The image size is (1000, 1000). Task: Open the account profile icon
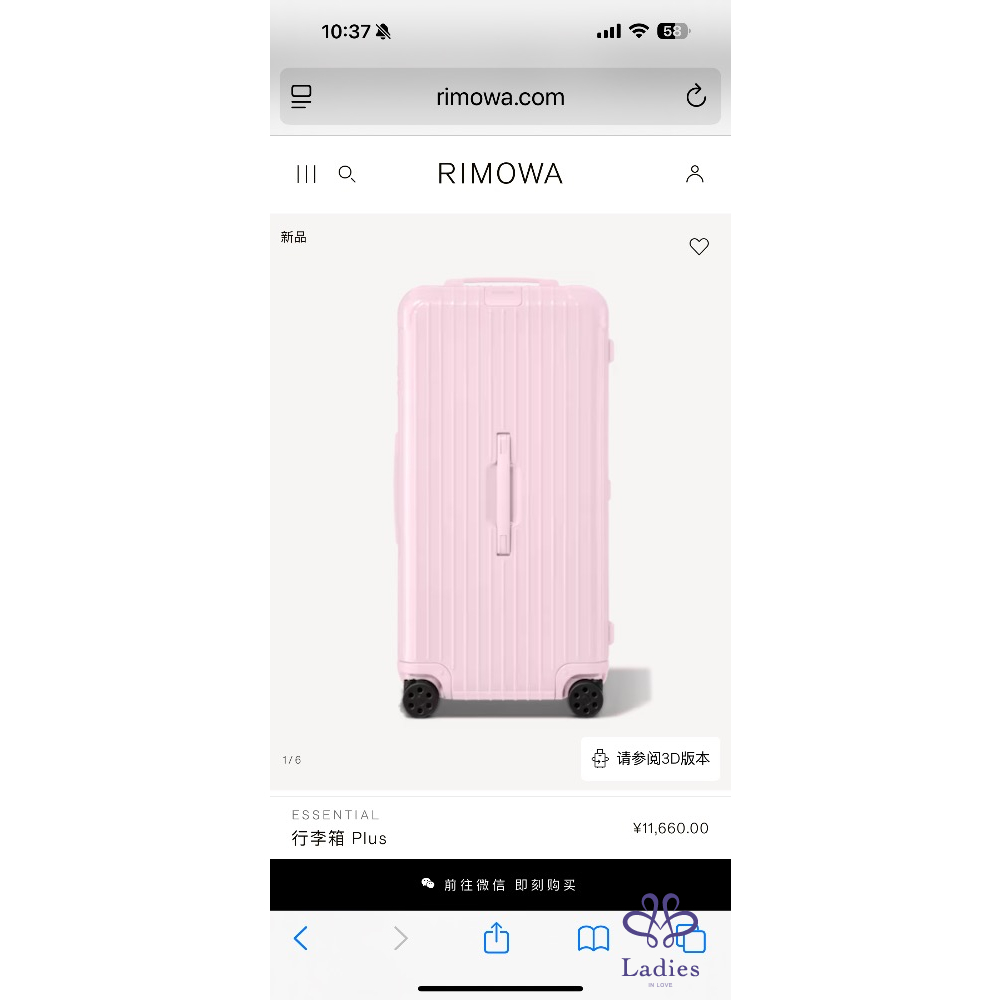[x=695, y=174]
